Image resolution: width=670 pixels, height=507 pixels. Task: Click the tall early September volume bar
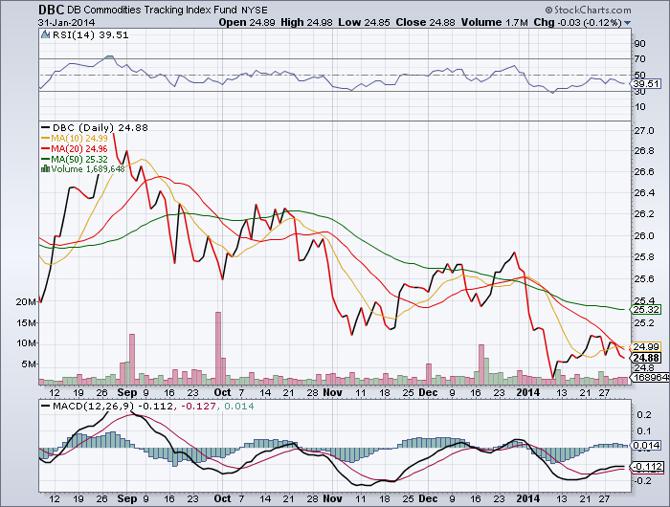point(132,359)
